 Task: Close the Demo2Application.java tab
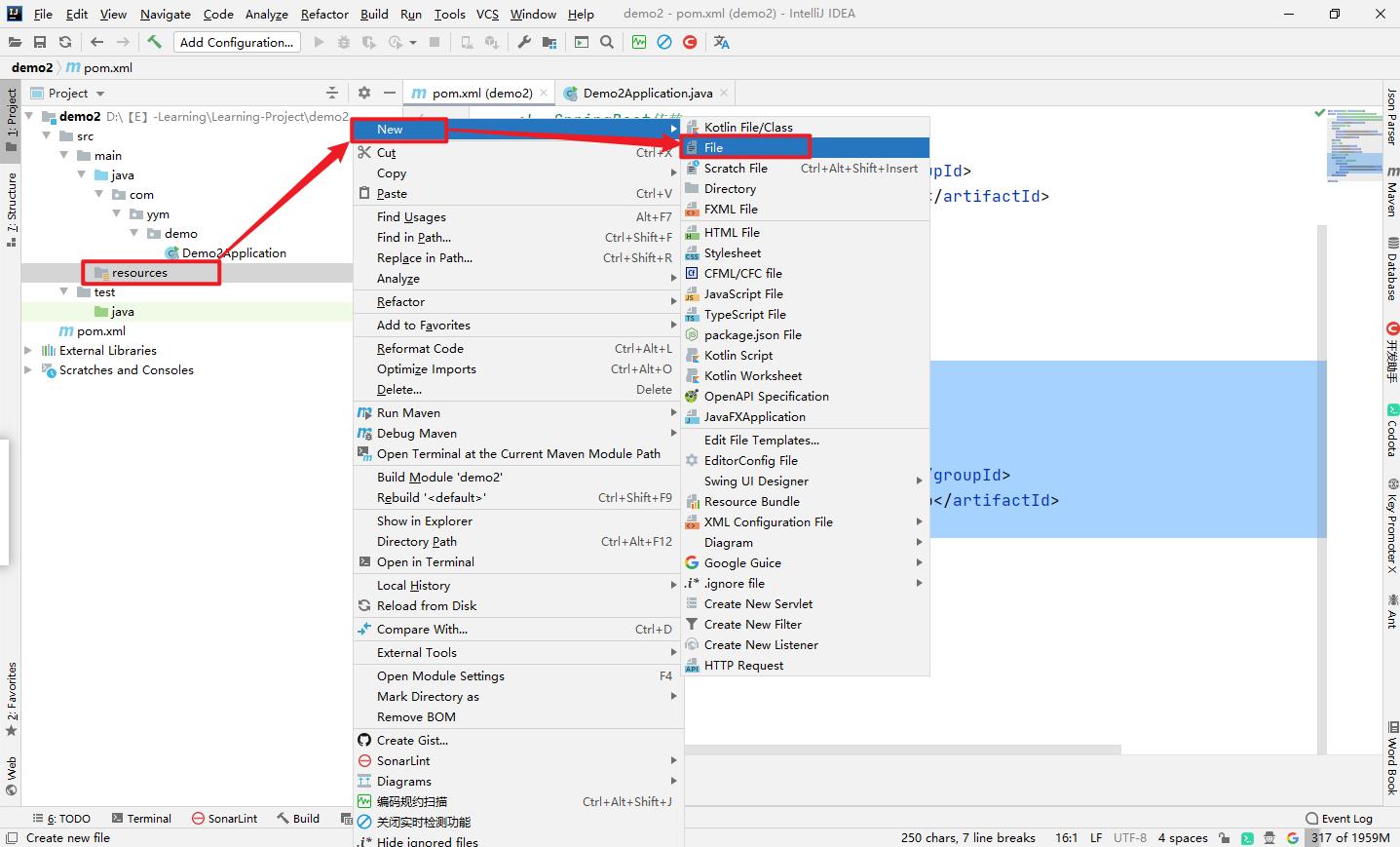(724, 94)
